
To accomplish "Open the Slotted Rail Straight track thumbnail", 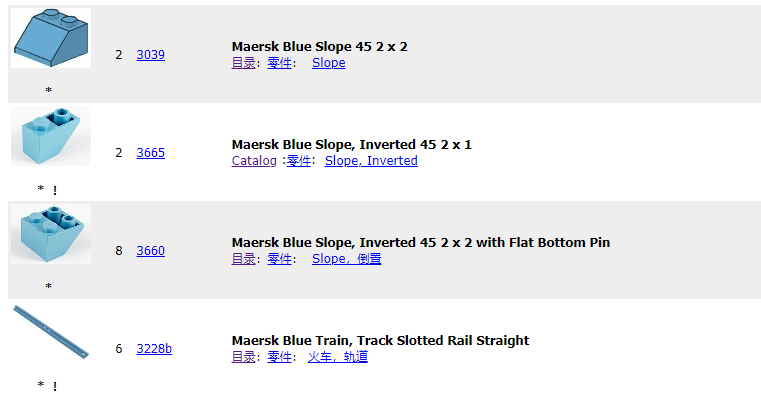I will click(51, 332).
